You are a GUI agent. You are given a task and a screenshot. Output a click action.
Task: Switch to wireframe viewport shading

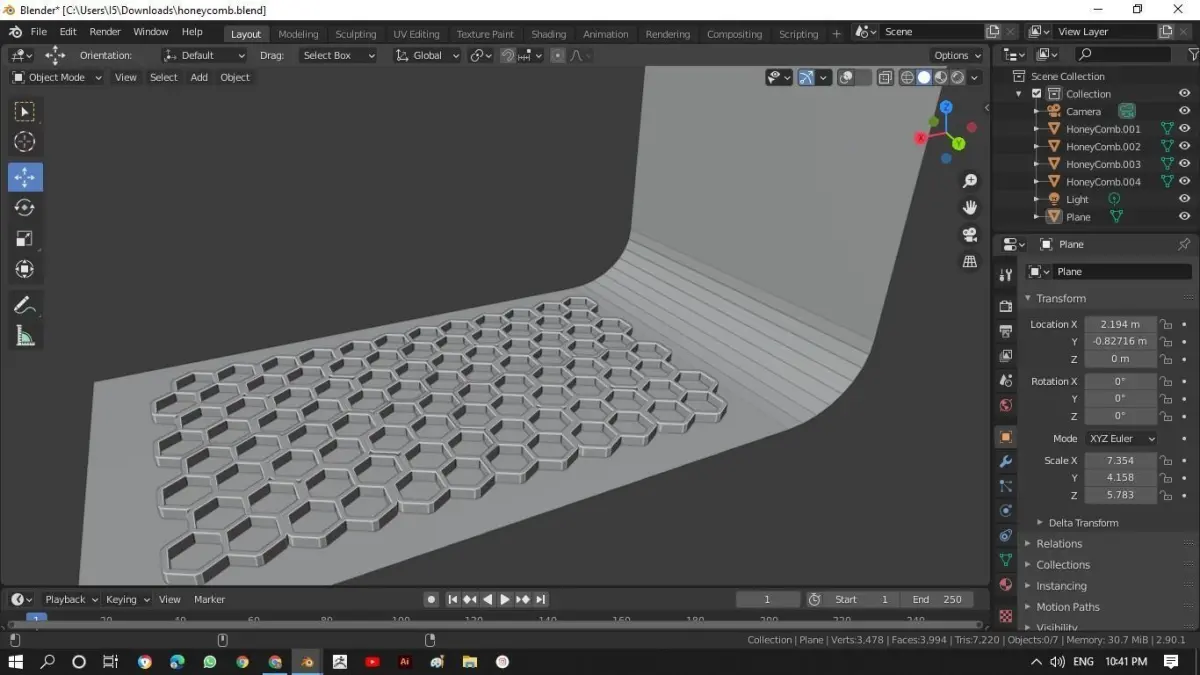click(x=907, y=77)
